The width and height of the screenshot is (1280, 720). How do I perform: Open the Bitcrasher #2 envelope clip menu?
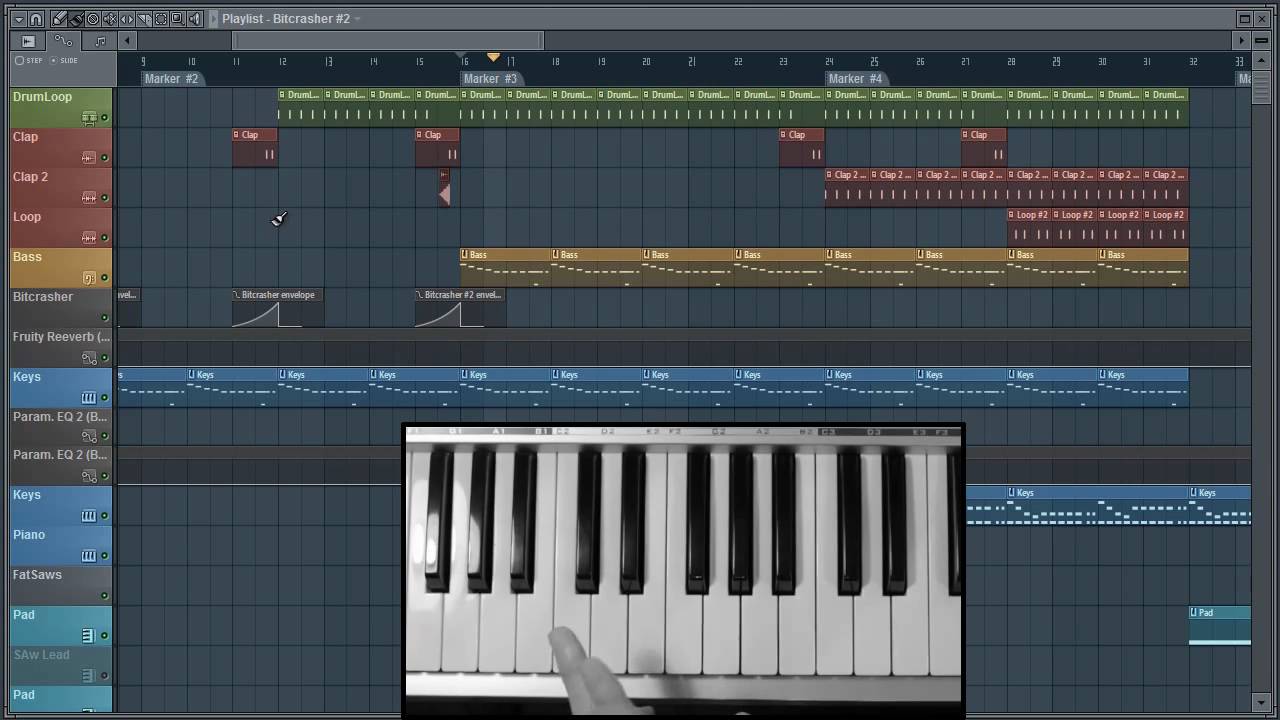419,295
